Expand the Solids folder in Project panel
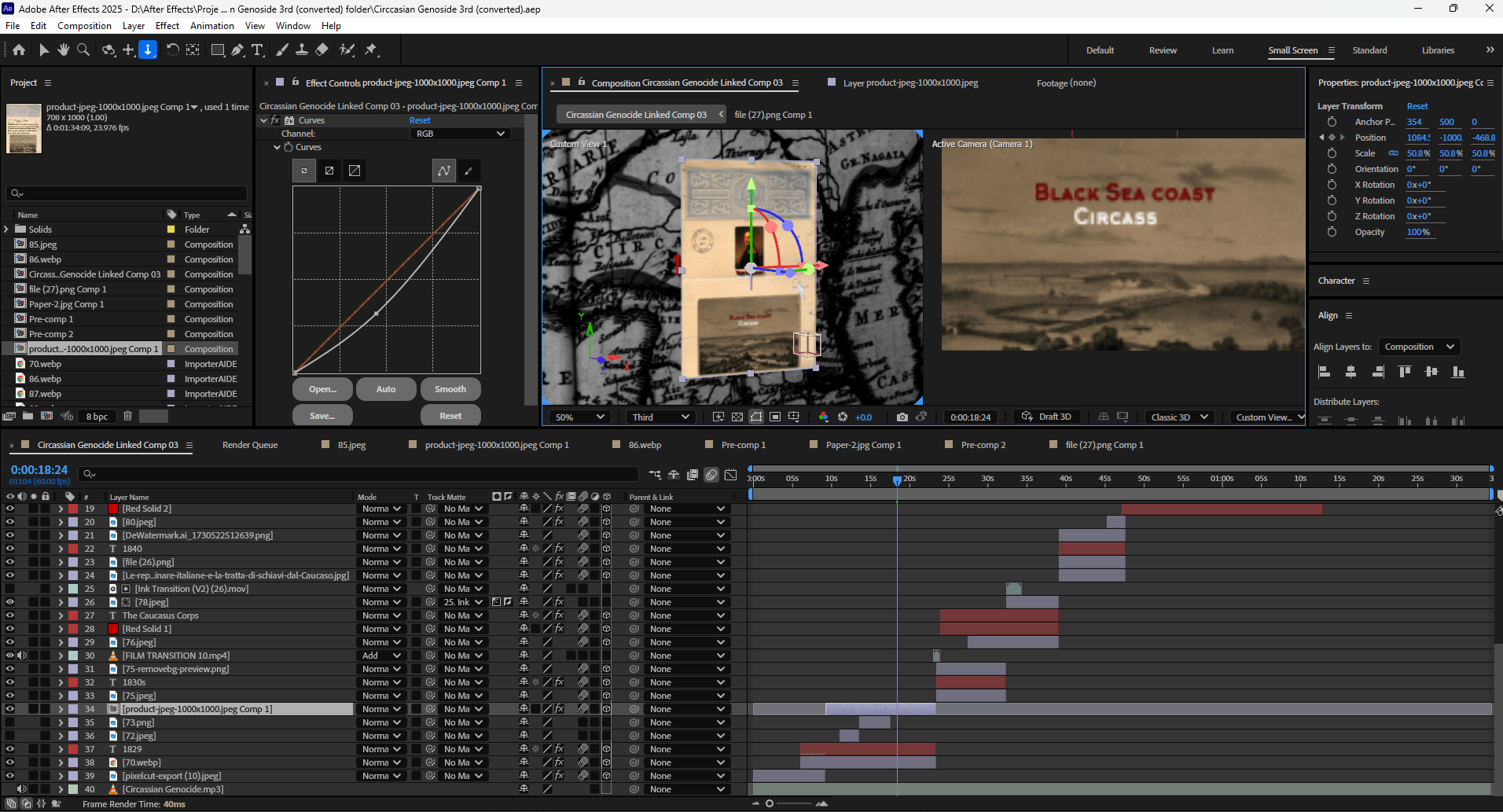Image resolution: width=1503 pixels, height=812 pixels. (7, 230)
